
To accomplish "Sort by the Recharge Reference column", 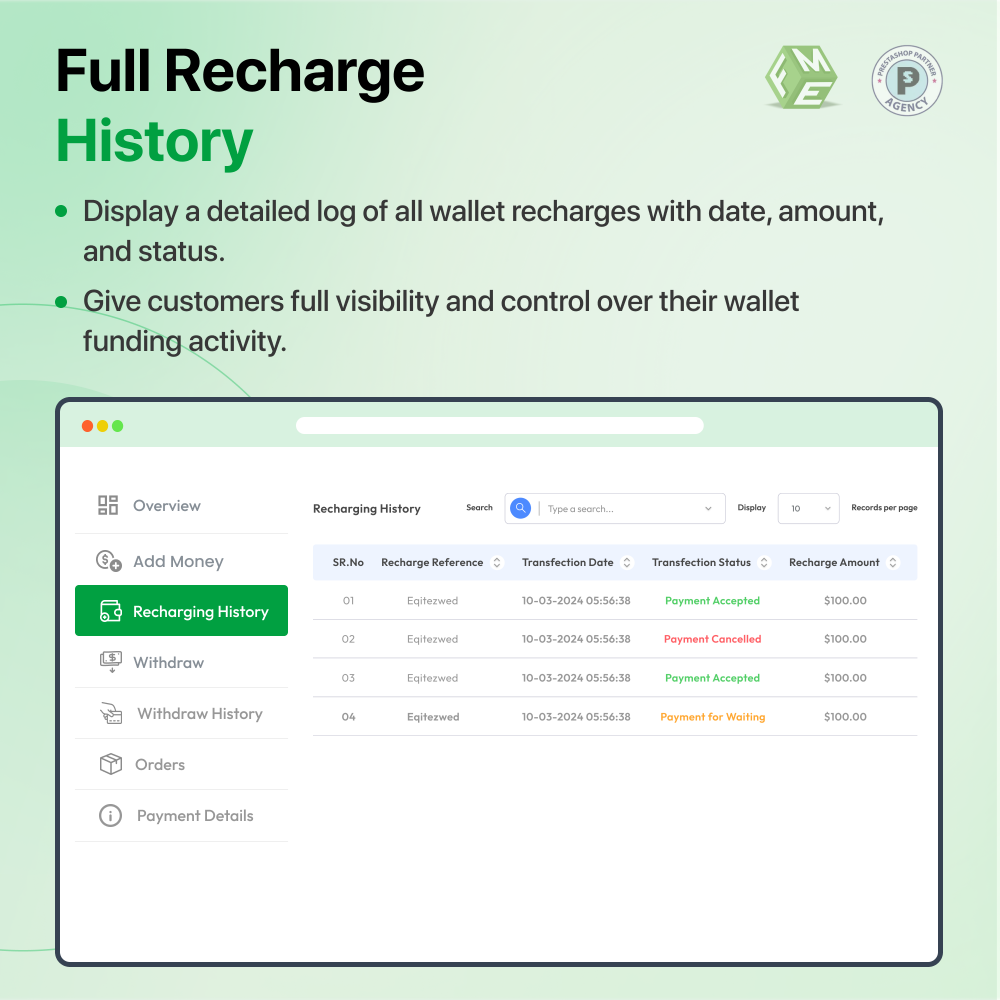I will [498, 562].
